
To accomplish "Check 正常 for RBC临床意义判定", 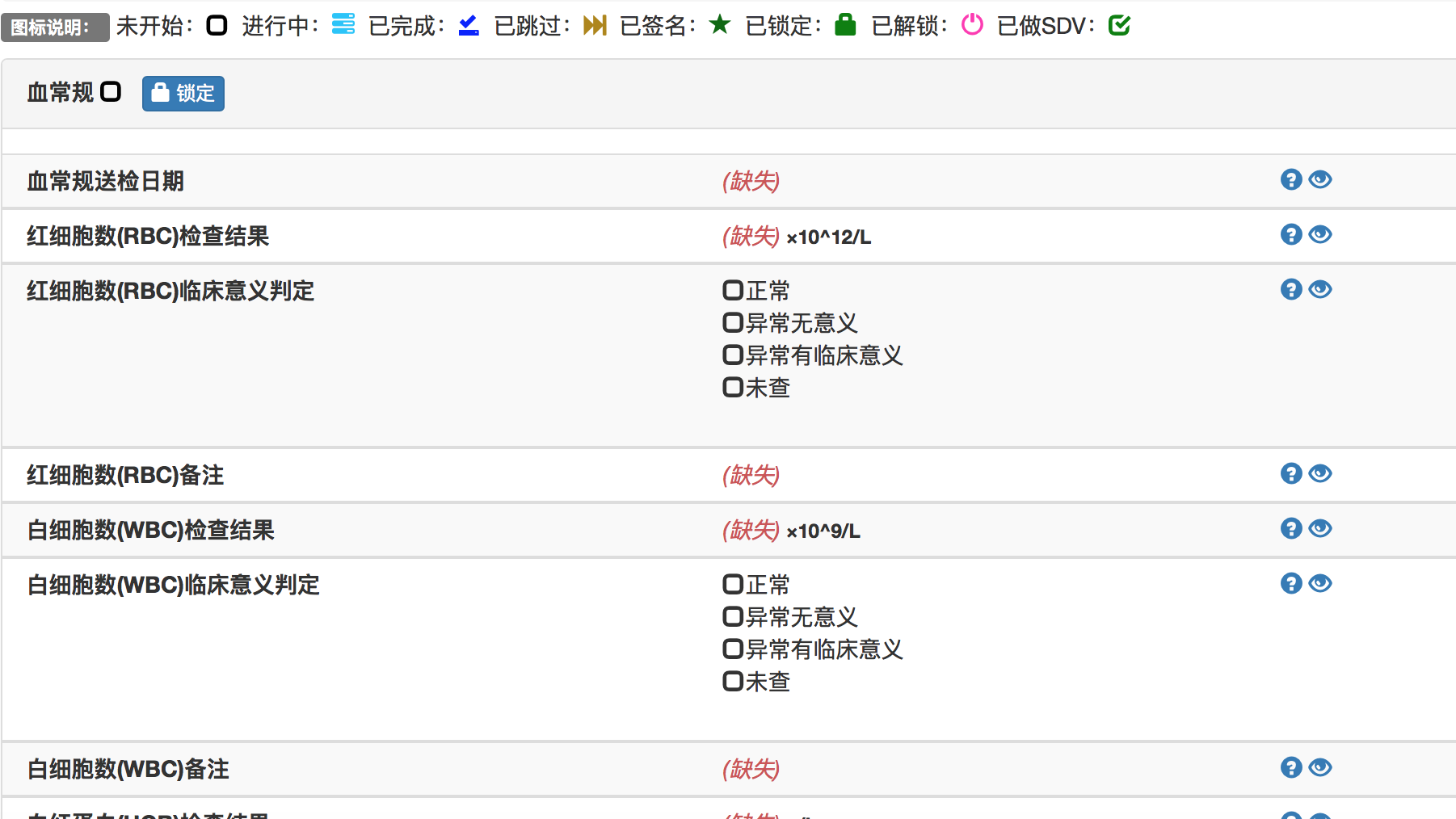I will (x=733, y=290).
